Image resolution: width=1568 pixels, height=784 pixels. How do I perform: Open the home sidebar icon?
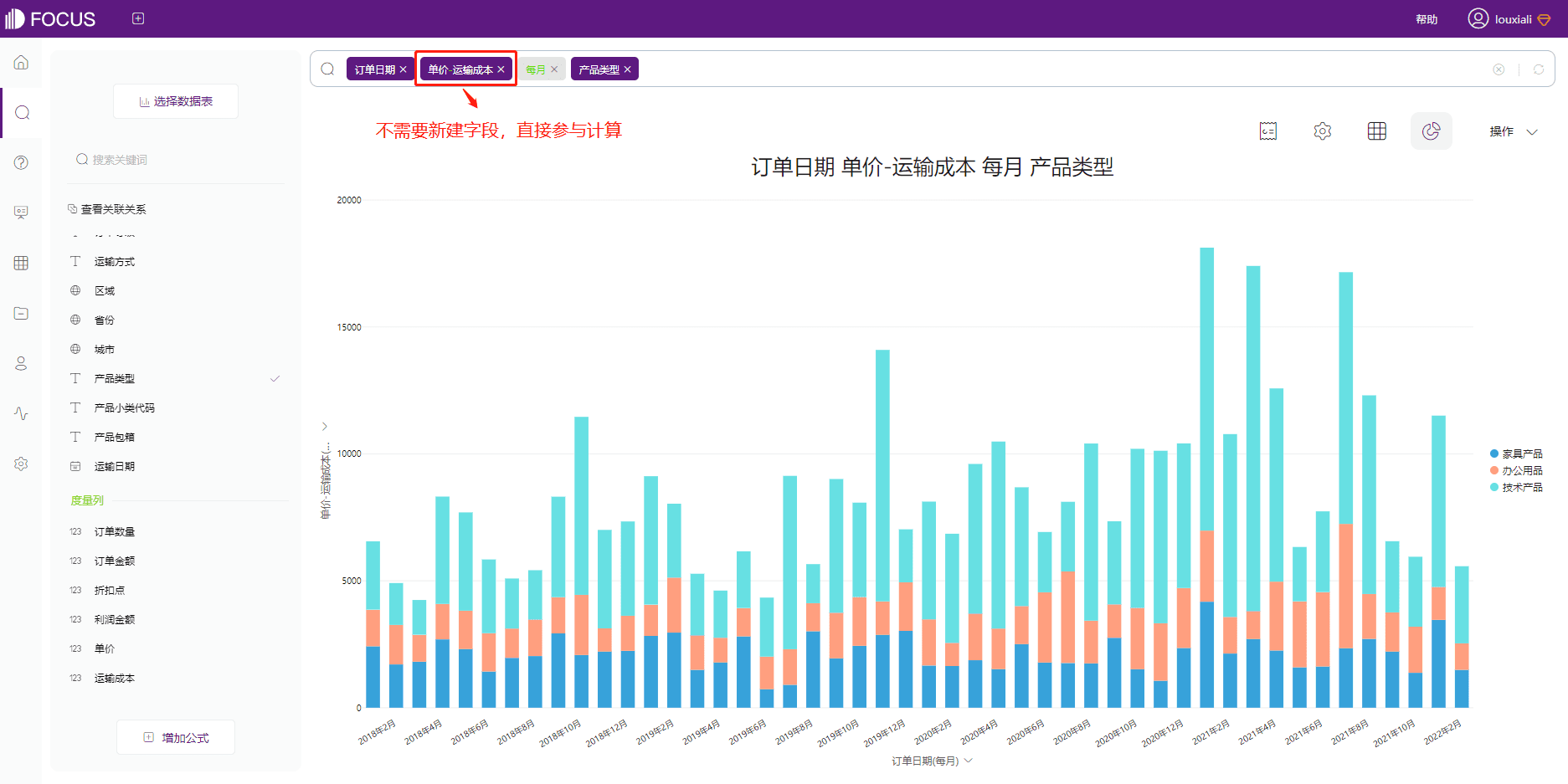22,63
